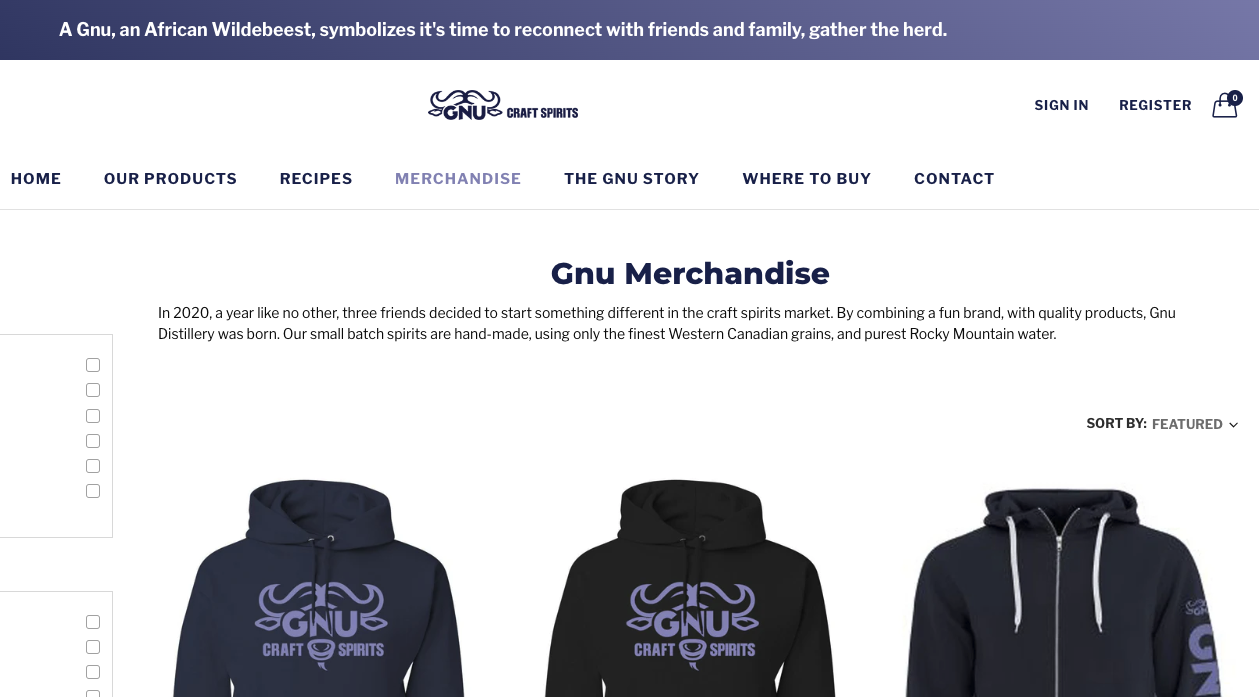Go to the Home menu item
The image size is (1259, 697).
tap(36, 179)
